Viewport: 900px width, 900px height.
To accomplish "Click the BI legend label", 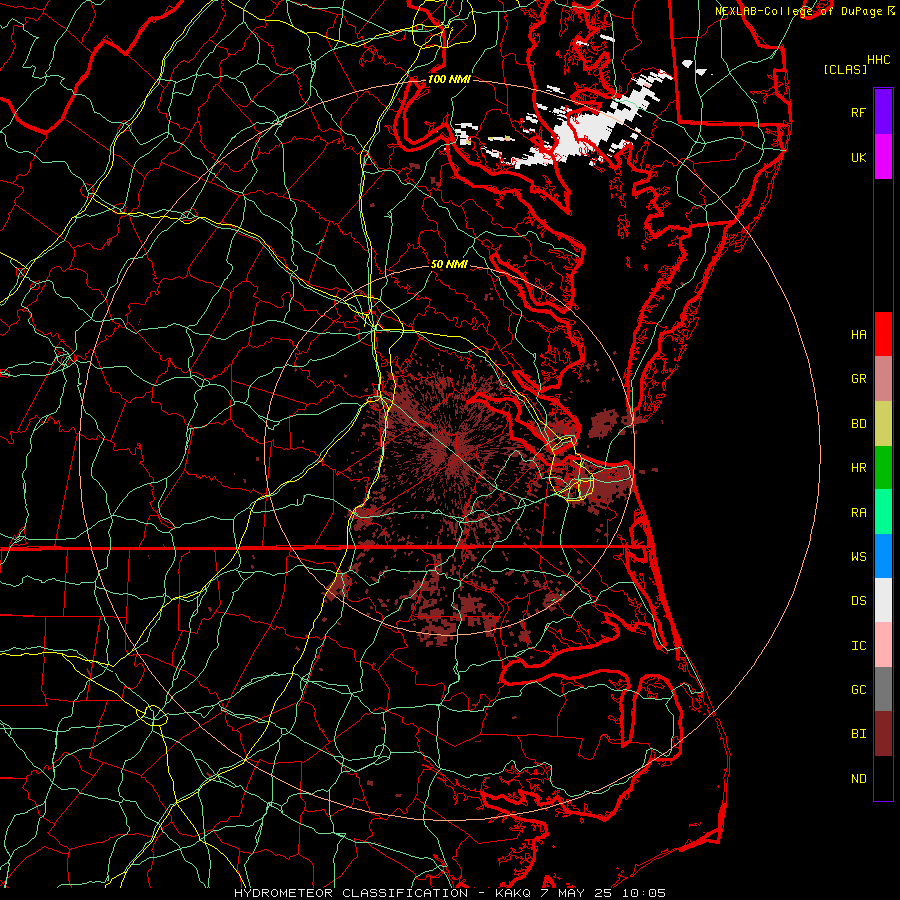I will [x=858, y=734].
